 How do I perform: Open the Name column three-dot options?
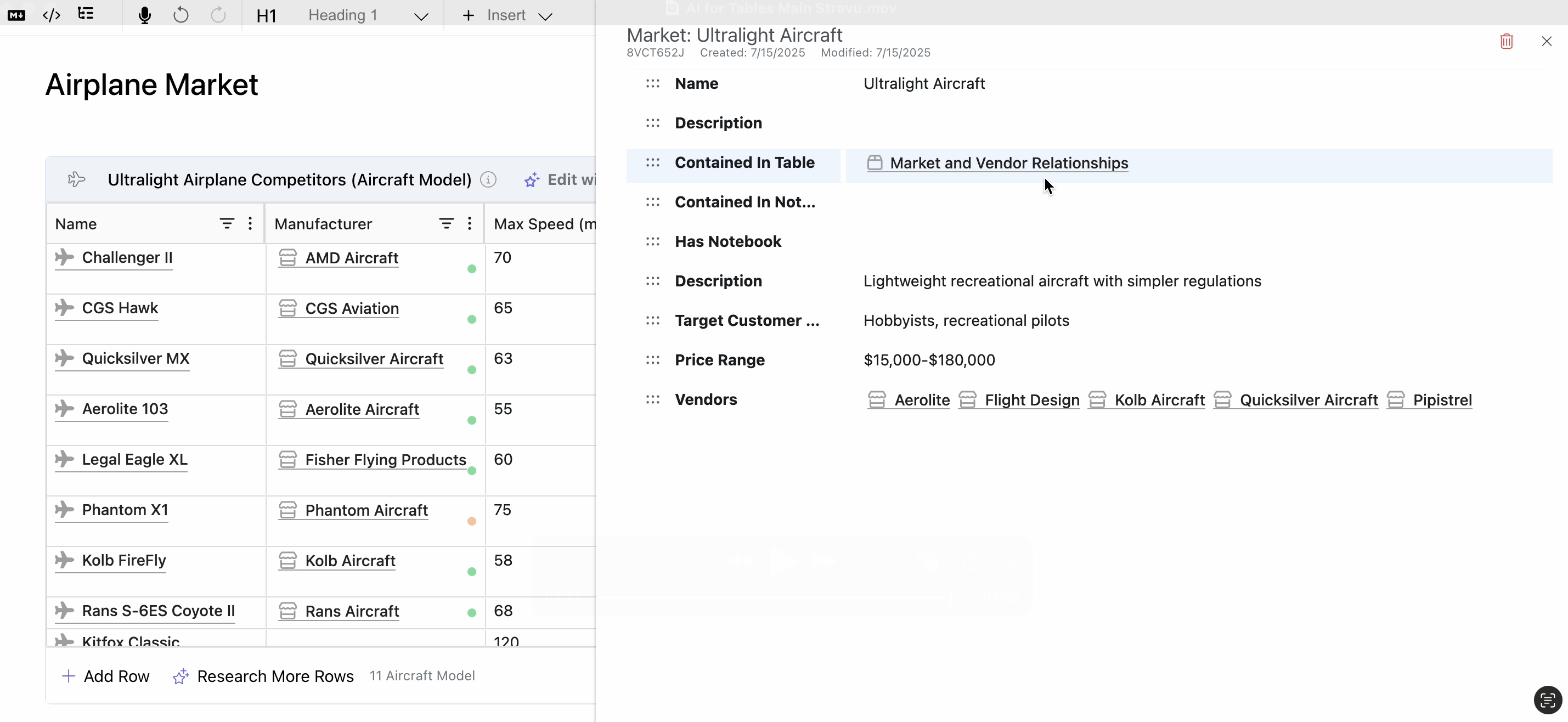250,224
